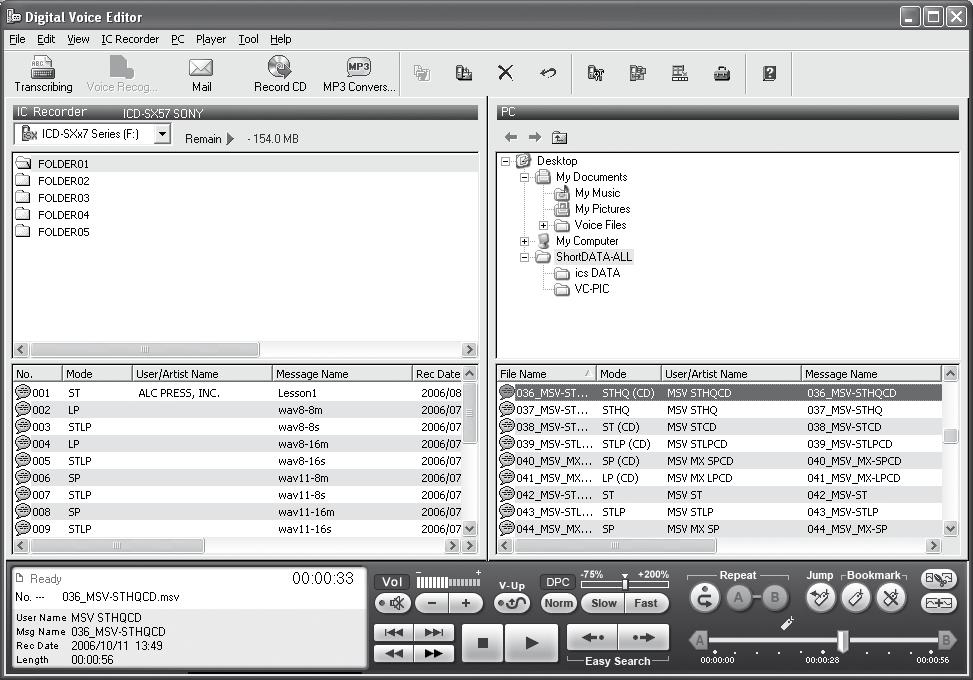
Task: Increase volume with plus button
Action: (465, 603)
